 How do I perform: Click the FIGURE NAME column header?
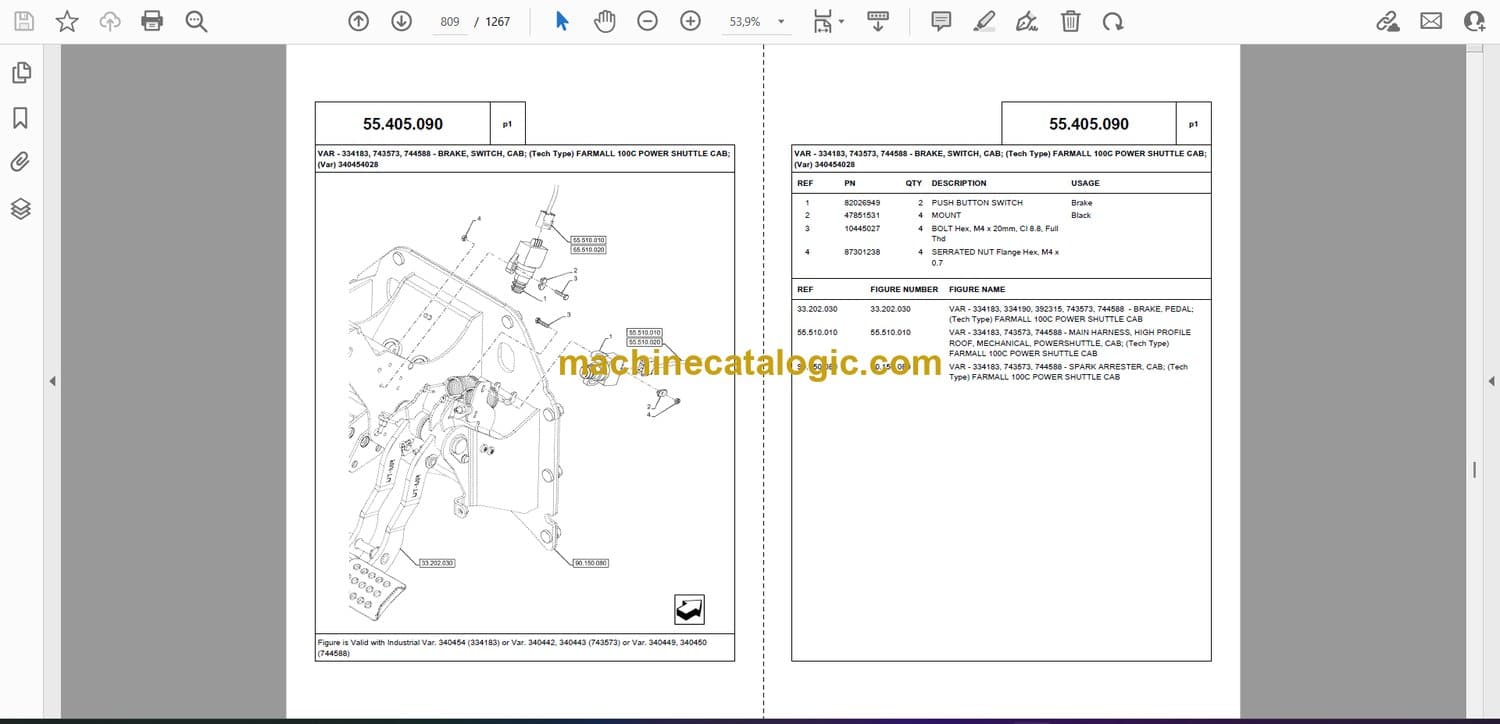coord(977,289)
